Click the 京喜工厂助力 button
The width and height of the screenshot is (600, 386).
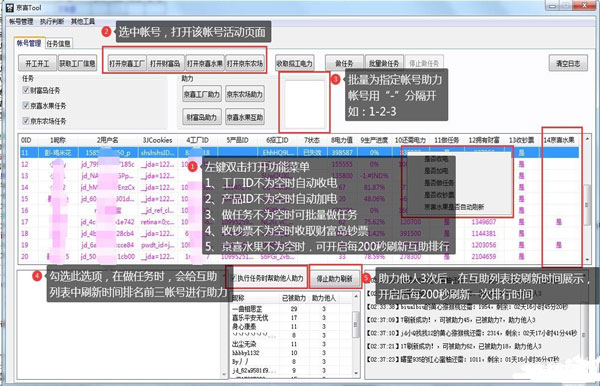coord(202,94)
